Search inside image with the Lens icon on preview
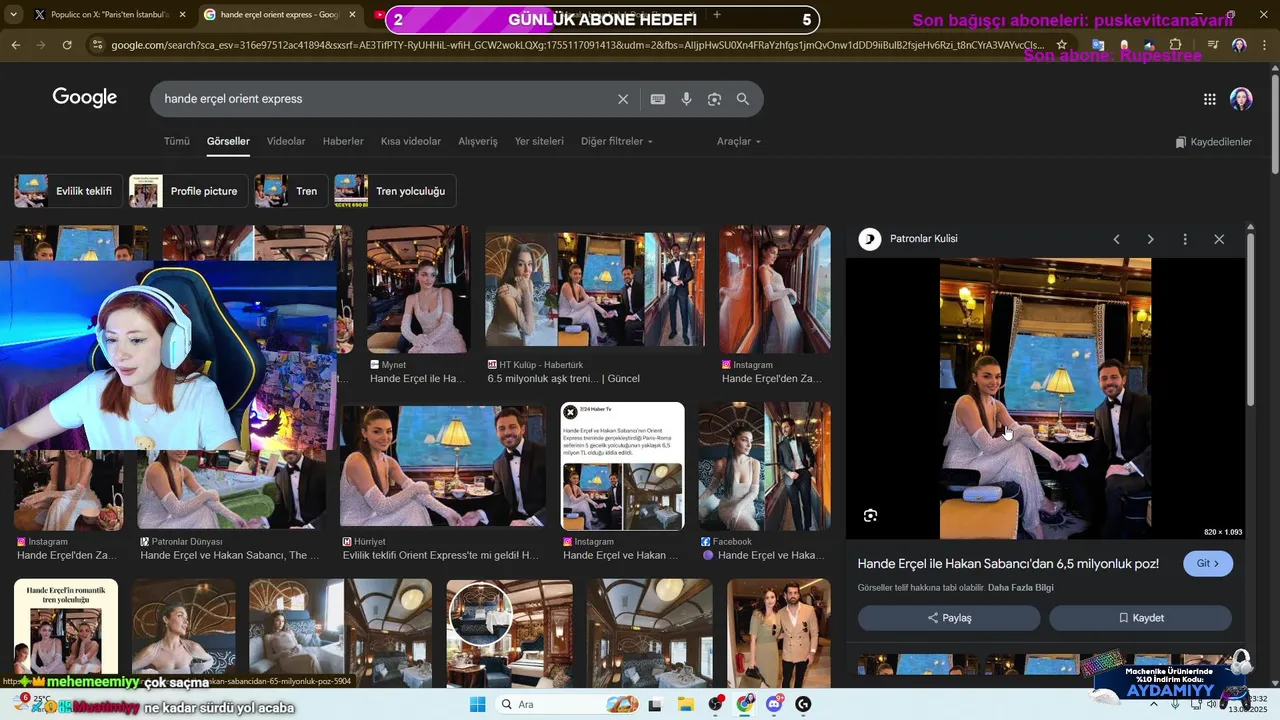Image resolution: width=1280 pixels, height=720 pixels. pyautogui.click(x=870, y=515)
